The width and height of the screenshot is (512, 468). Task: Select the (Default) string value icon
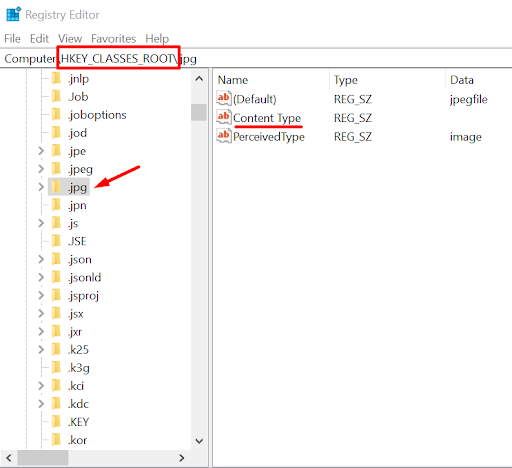pyautogui.click(x=224, y=98)
